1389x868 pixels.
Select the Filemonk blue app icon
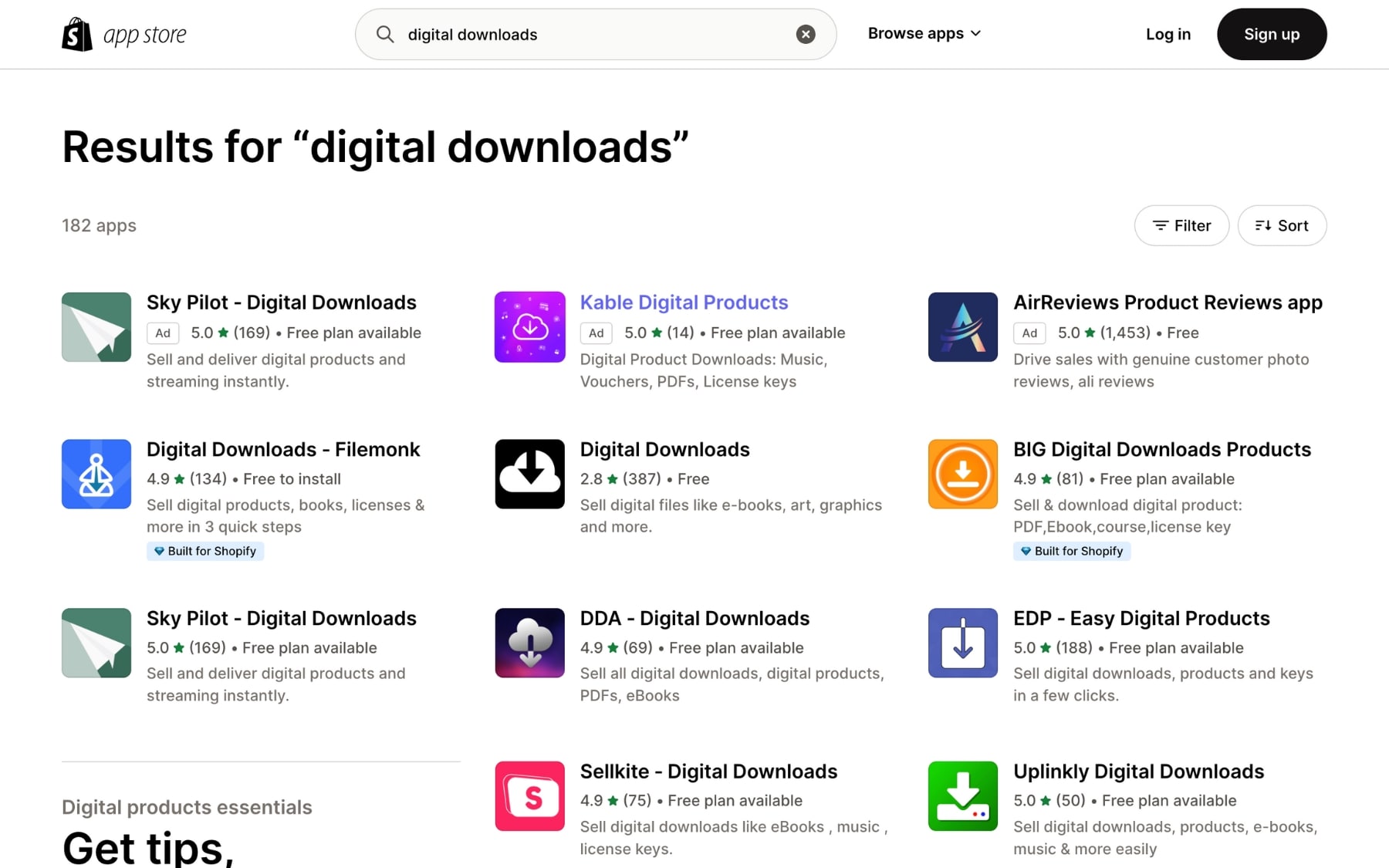coord(96,474)
